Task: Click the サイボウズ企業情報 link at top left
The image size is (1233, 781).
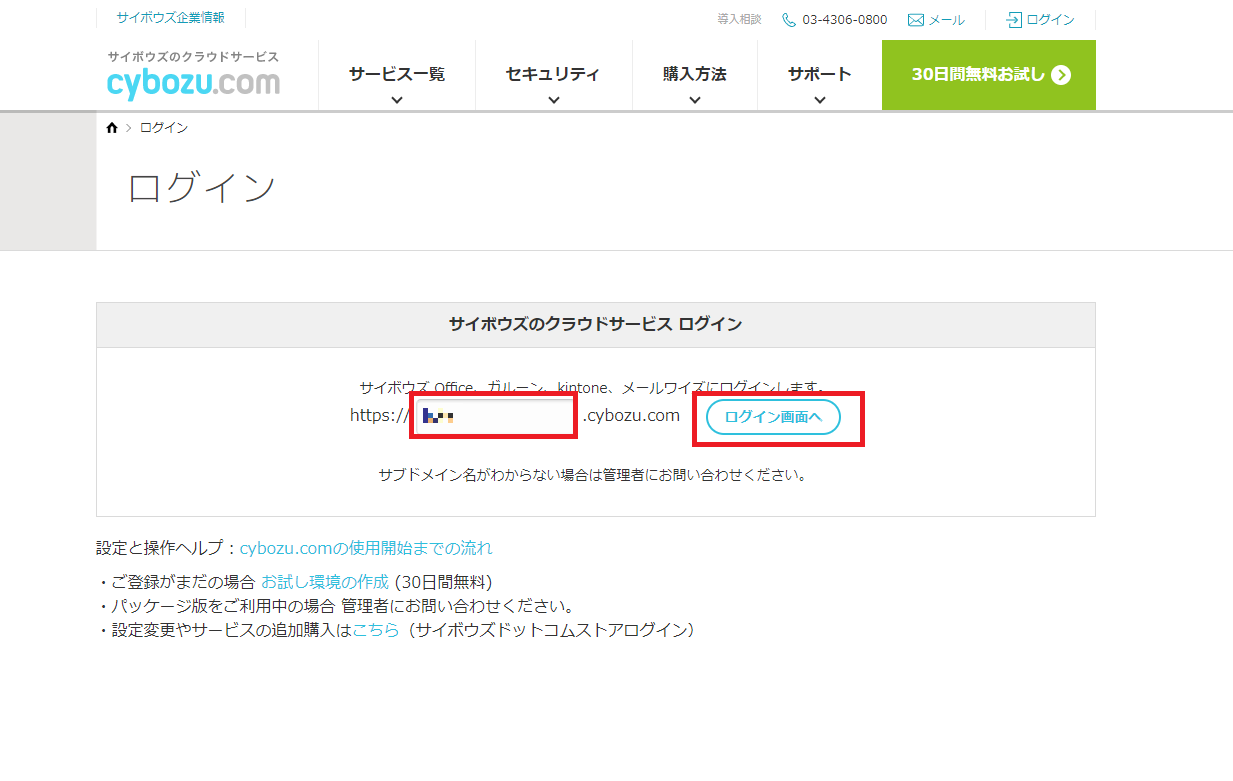Action: click(x=170, y=16)
